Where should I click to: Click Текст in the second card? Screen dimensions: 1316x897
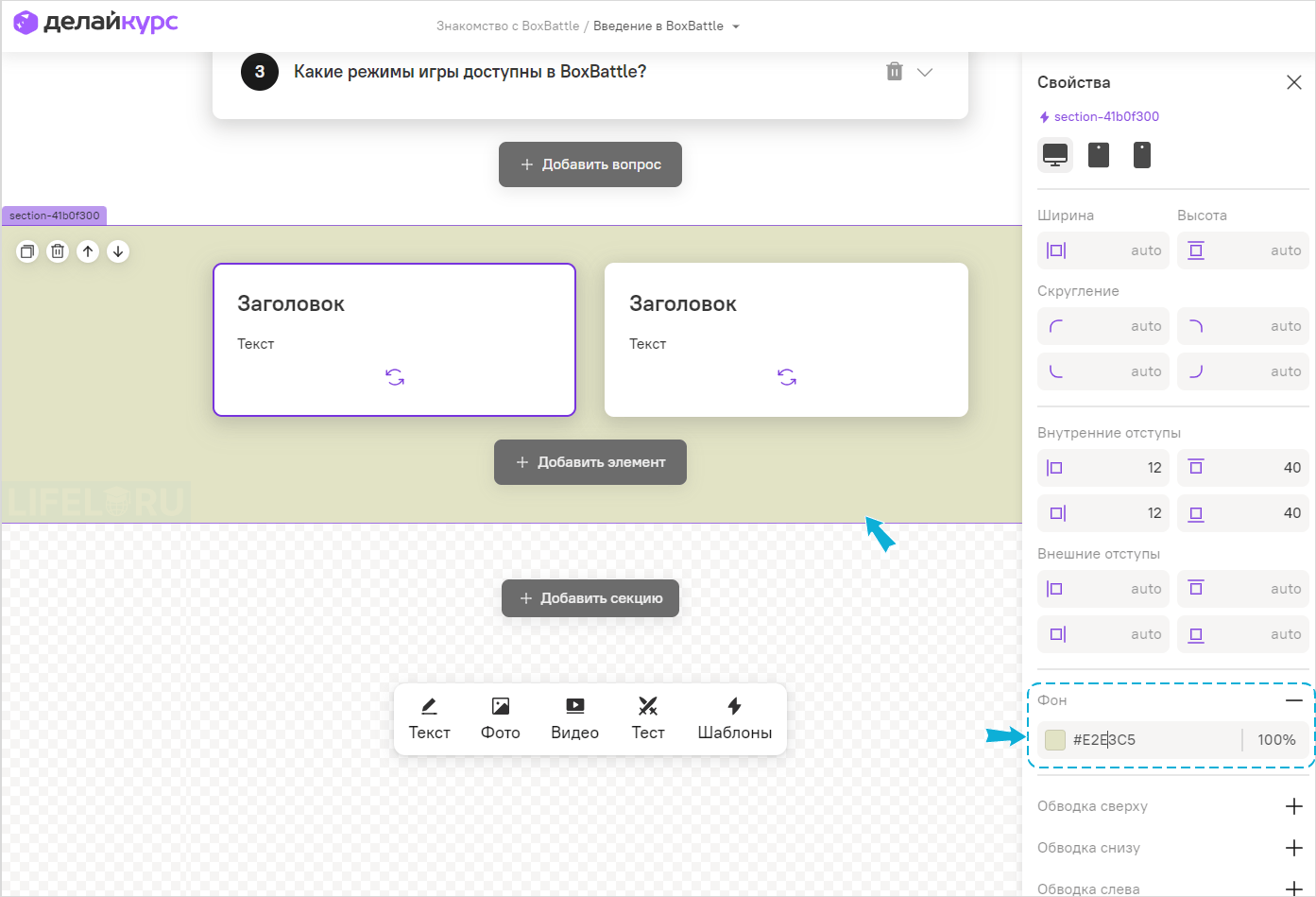(647, 344)
